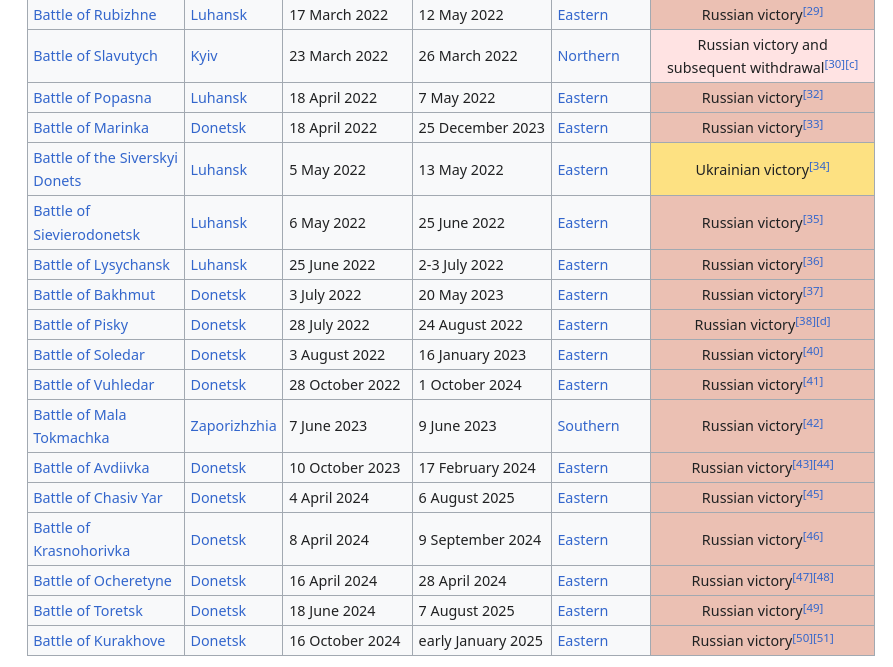Open the Battle of Avdiivka article
893x667 pixels.
(x=91, y=468)
